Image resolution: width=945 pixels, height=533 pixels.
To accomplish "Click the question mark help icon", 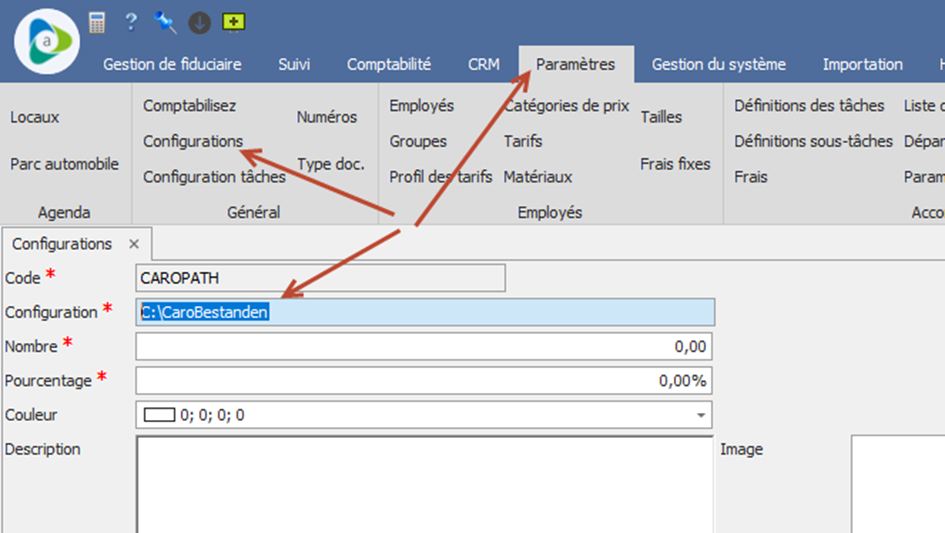I will click(x=131, y=22).
